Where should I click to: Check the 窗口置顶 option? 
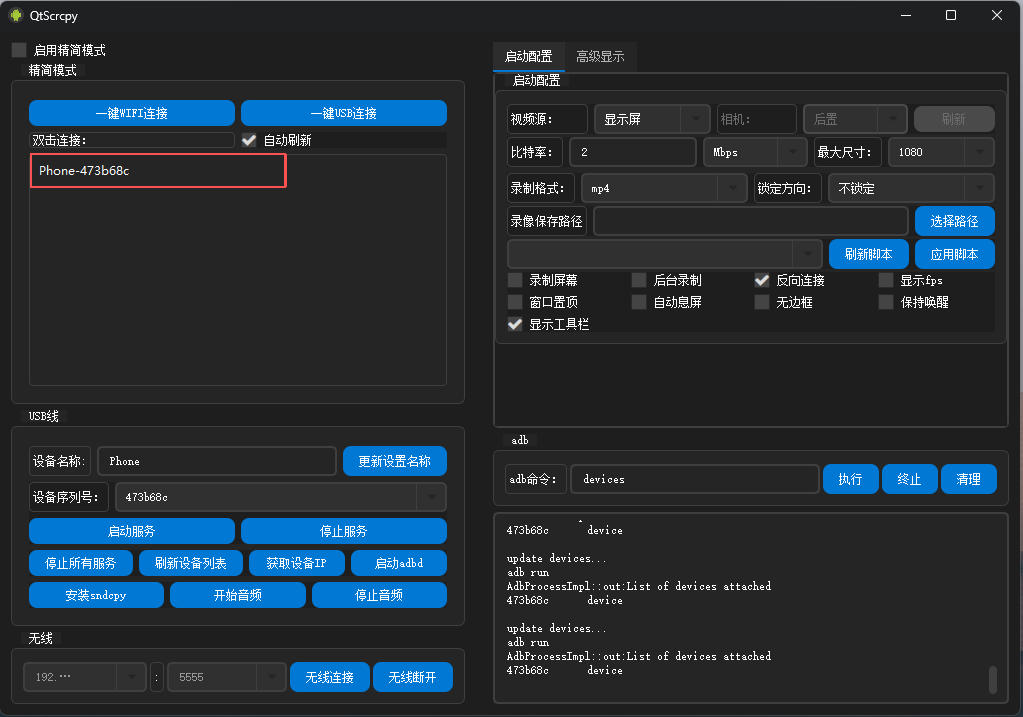515,302
